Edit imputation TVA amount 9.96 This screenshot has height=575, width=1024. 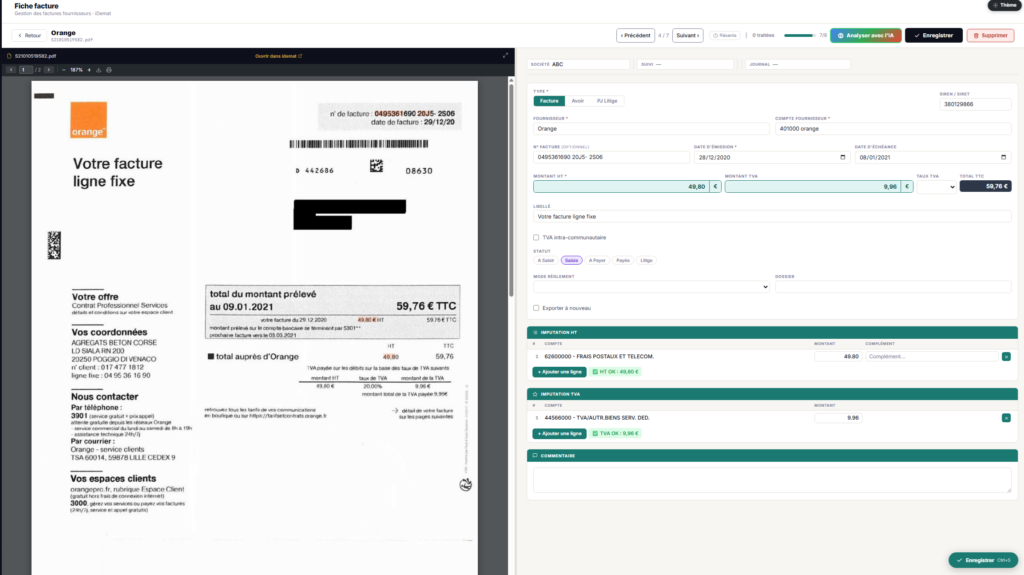point(837,418)
